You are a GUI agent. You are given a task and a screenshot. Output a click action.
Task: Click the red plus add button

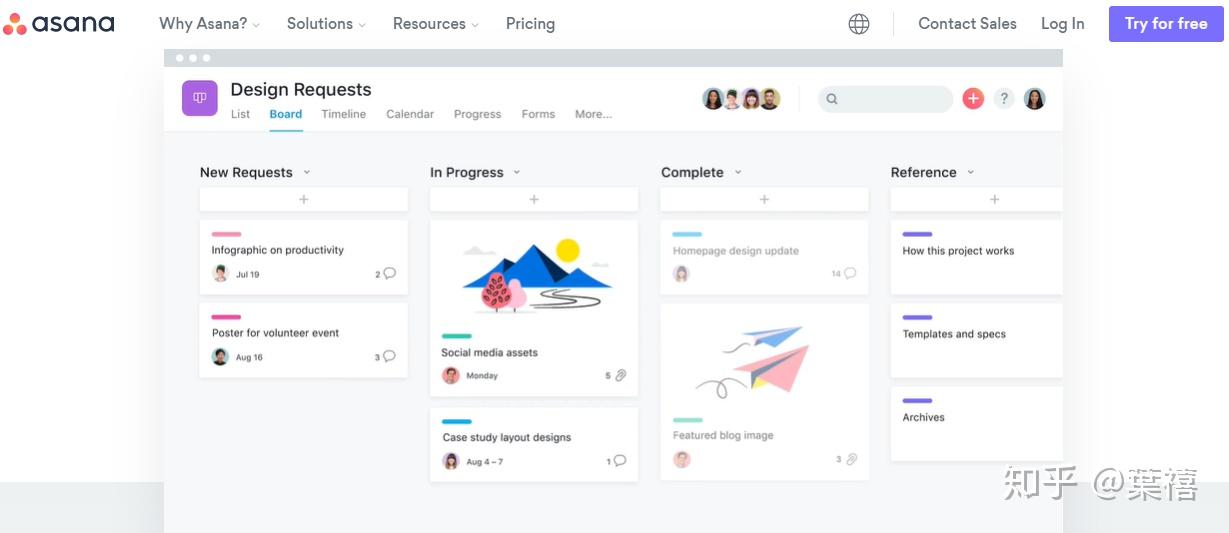click(x=973, y=98)
